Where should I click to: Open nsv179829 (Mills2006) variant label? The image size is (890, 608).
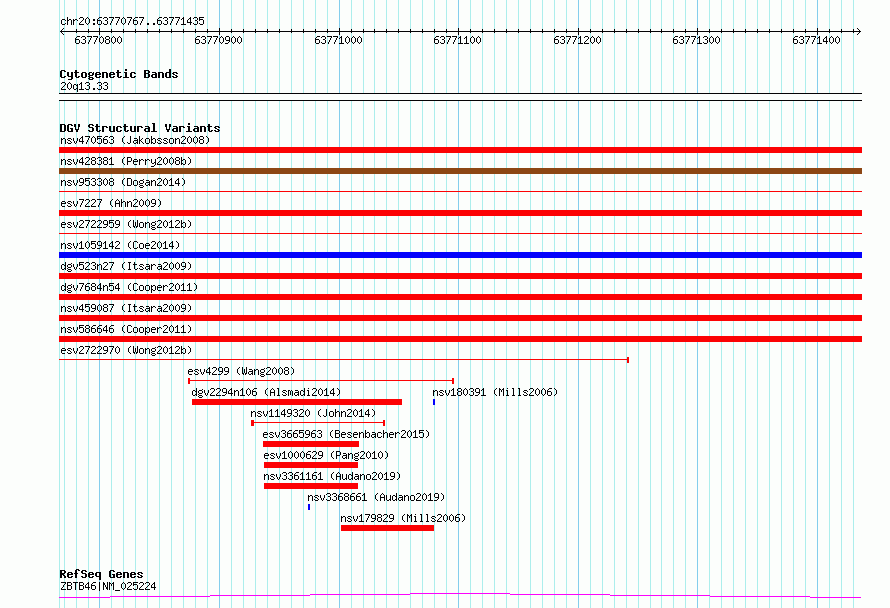(403, 518)
